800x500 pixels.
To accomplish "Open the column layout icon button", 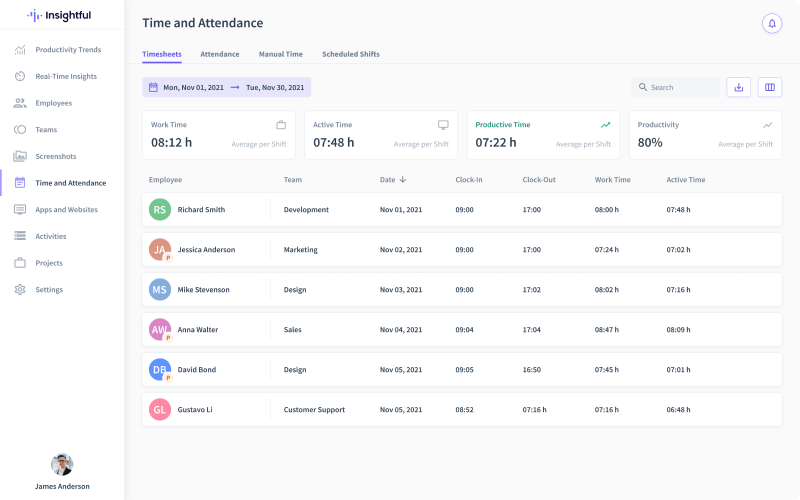I will click(769, 87).
